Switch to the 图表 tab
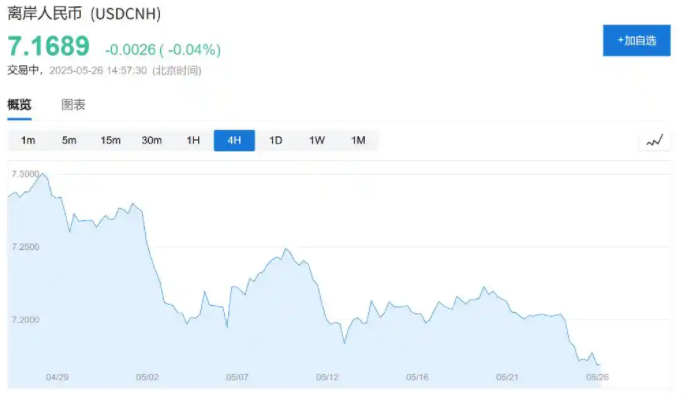Image resolution: width=685 pixels, height=394 pixels. tap(73, 105)
